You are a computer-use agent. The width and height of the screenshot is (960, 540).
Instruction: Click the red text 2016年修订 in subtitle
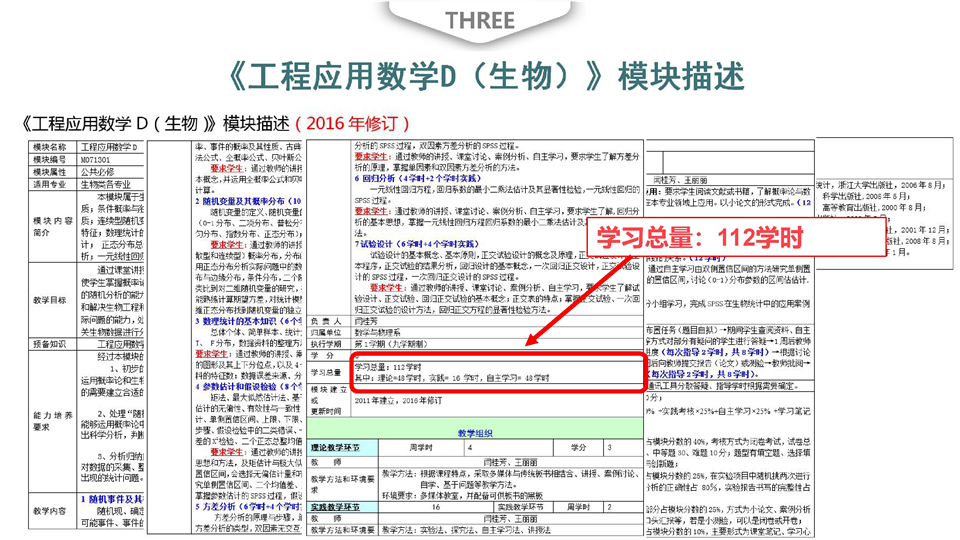tap(354, 123)
